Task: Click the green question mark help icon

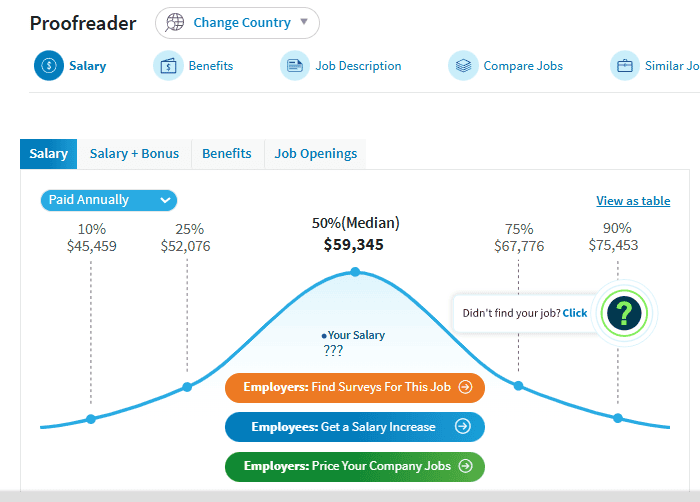Action: (625, 313)
